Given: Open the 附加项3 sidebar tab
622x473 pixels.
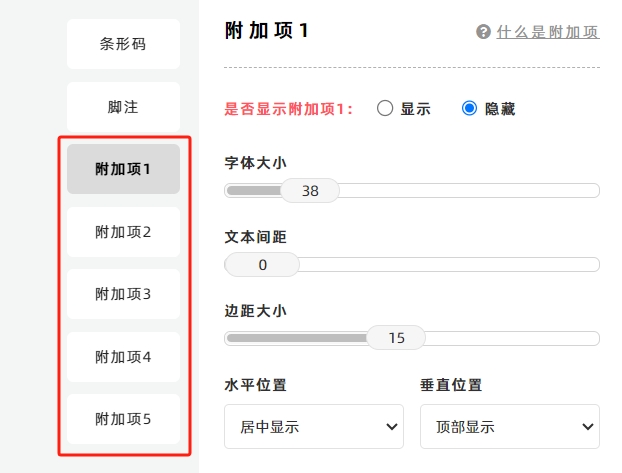Looking at the screenshot, I should point(123,294).
